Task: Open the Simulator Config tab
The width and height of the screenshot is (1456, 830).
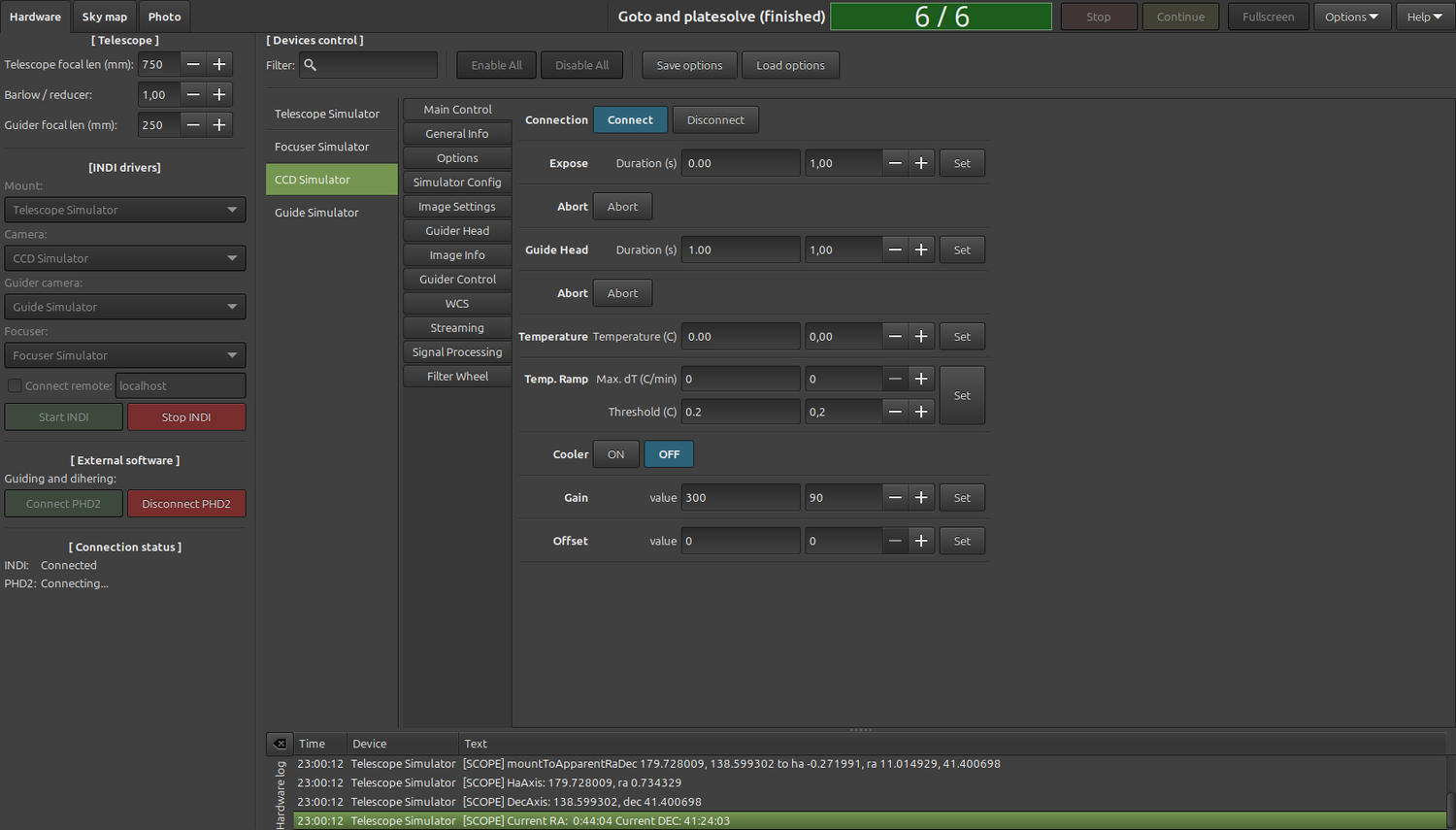Action: pos(457,182)
